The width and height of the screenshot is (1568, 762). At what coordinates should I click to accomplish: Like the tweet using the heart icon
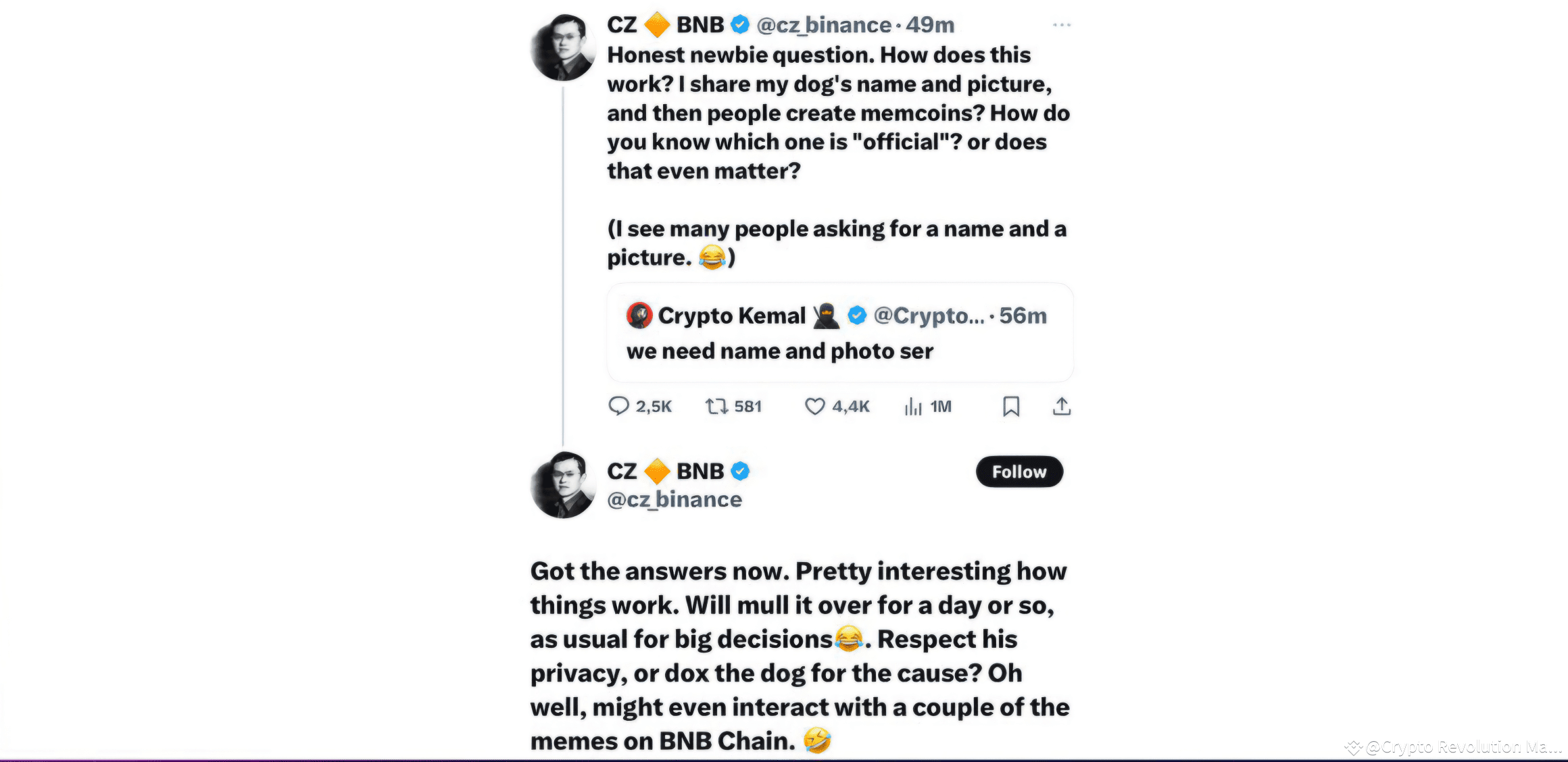814,406
